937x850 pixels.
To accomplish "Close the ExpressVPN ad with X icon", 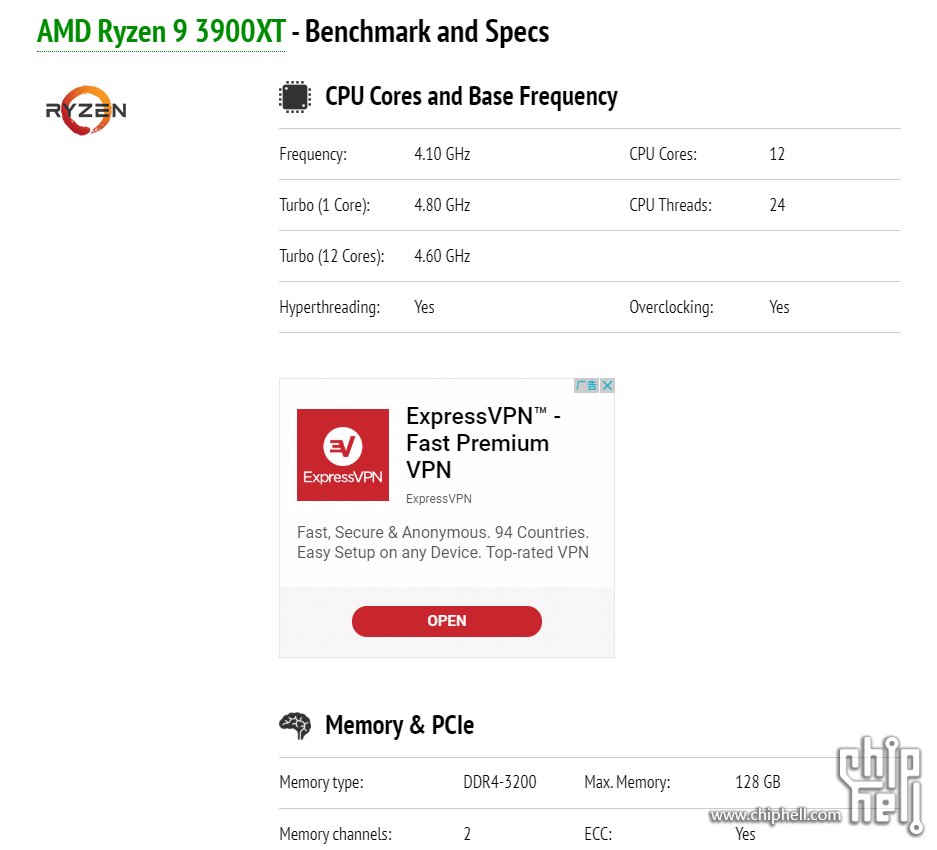I will (x=607, y=386).
